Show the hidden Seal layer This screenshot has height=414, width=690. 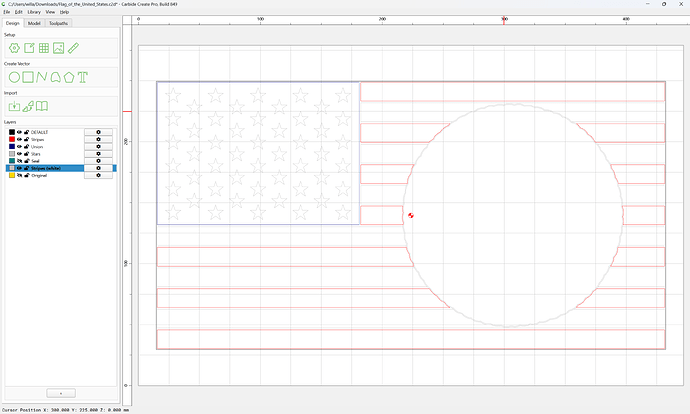coord(19,161)
